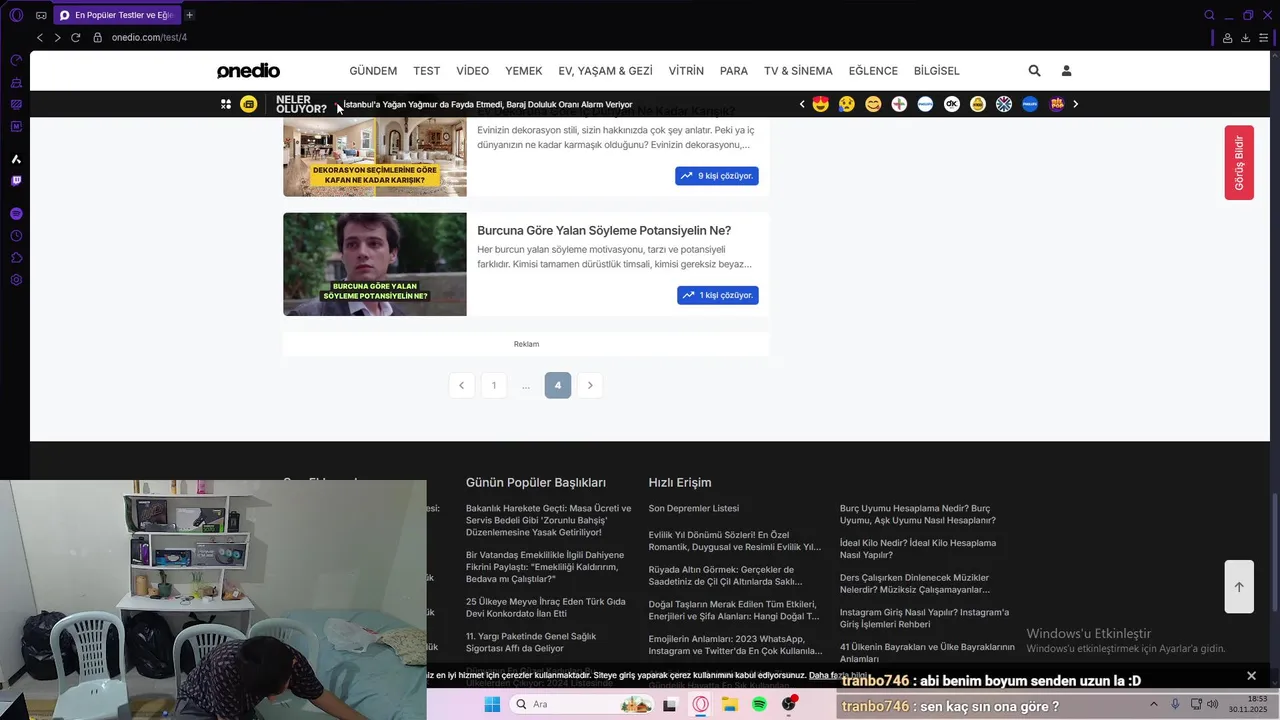Go to pagination page 1
The width and height of the screenshot is (1280, 720).
pyautogui.click(x=493, y=385)
